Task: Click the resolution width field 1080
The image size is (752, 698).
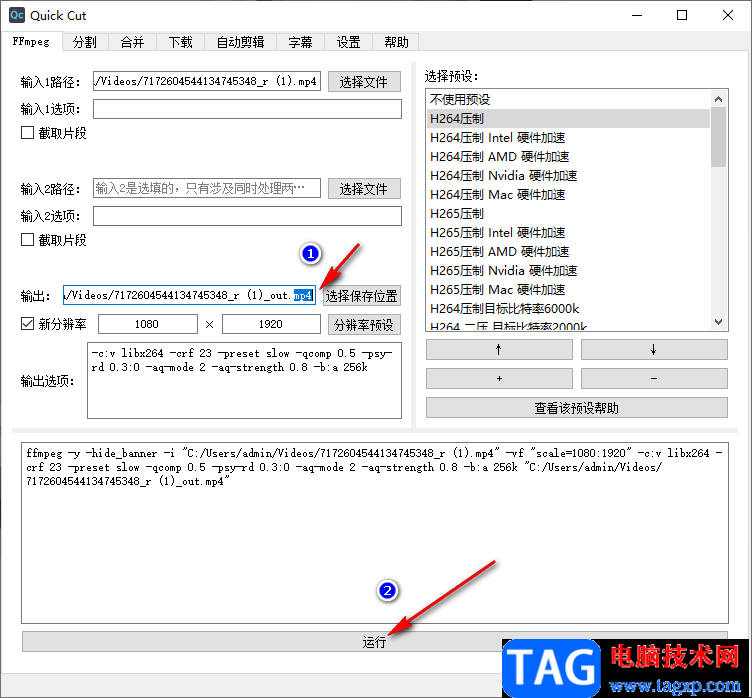Action: click(x=148, y=324)
